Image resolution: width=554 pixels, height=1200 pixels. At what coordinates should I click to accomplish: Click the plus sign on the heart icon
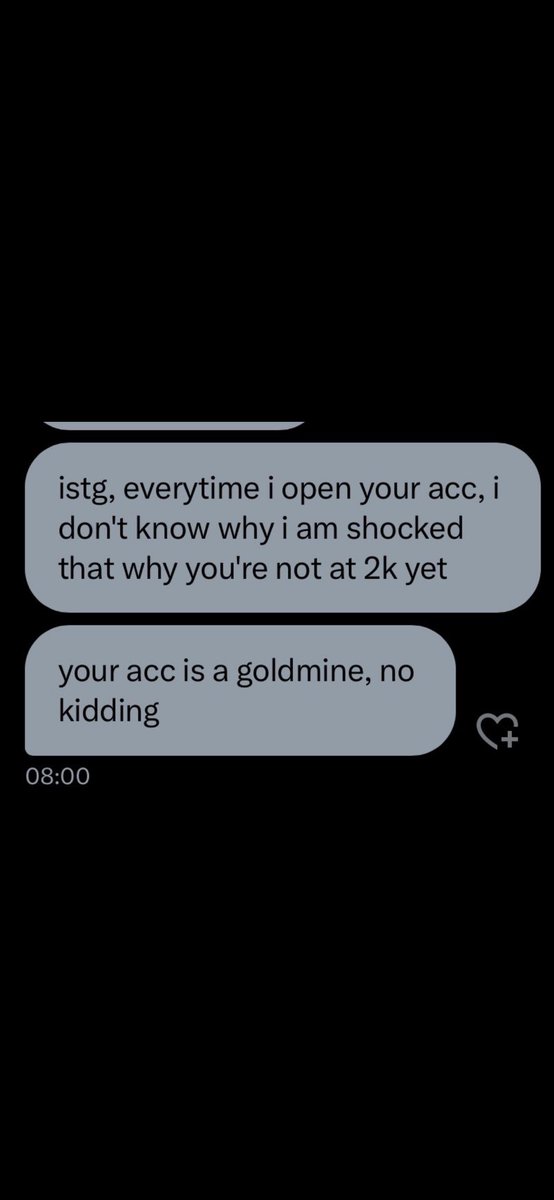pyautogui.click(x=510, y=738)
